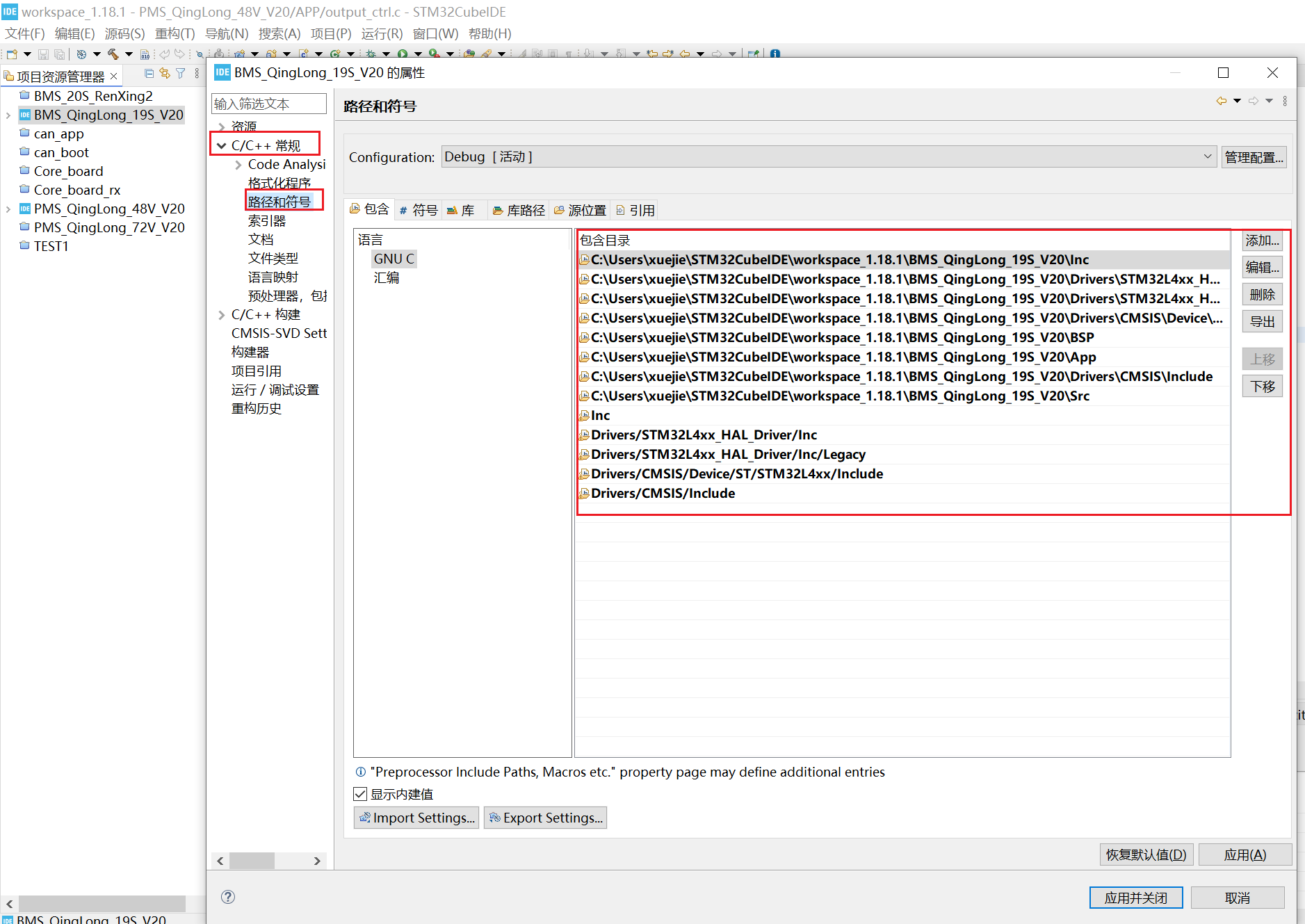The height and width of the screenshot is (924, 1305).
Task: Click the horizontal scrollbar thumb under the properties tree
Action: click(x=252, y=861)
